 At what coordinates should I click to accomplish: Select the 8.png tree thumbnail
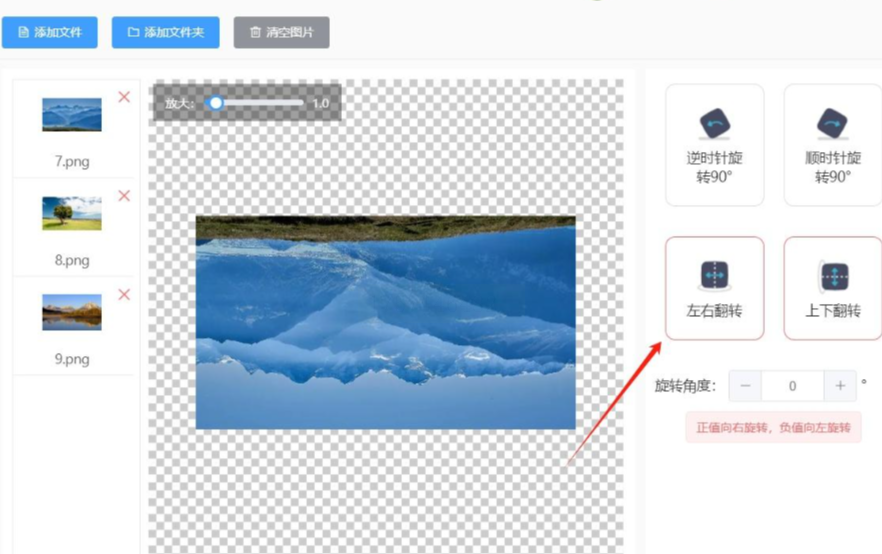72,213
